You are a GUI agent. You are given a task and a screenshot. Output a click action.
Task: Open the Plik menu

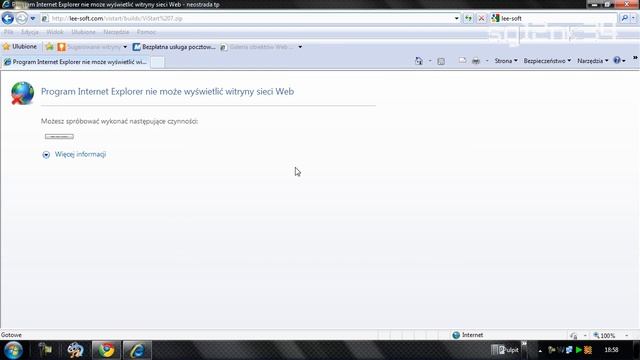coord(9,32)
